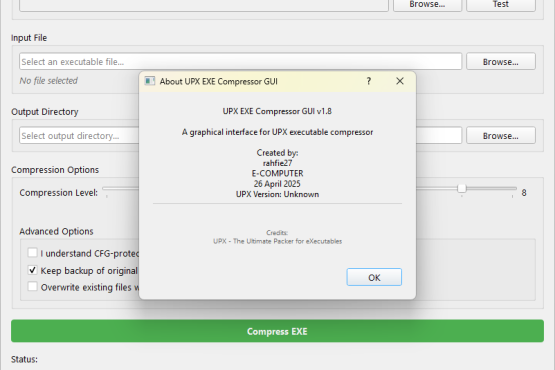Click 'A graphical interface for UPX executable compressor' text
Image resolution: width=555 pixels, height=370 pixels.
[278, 132]
